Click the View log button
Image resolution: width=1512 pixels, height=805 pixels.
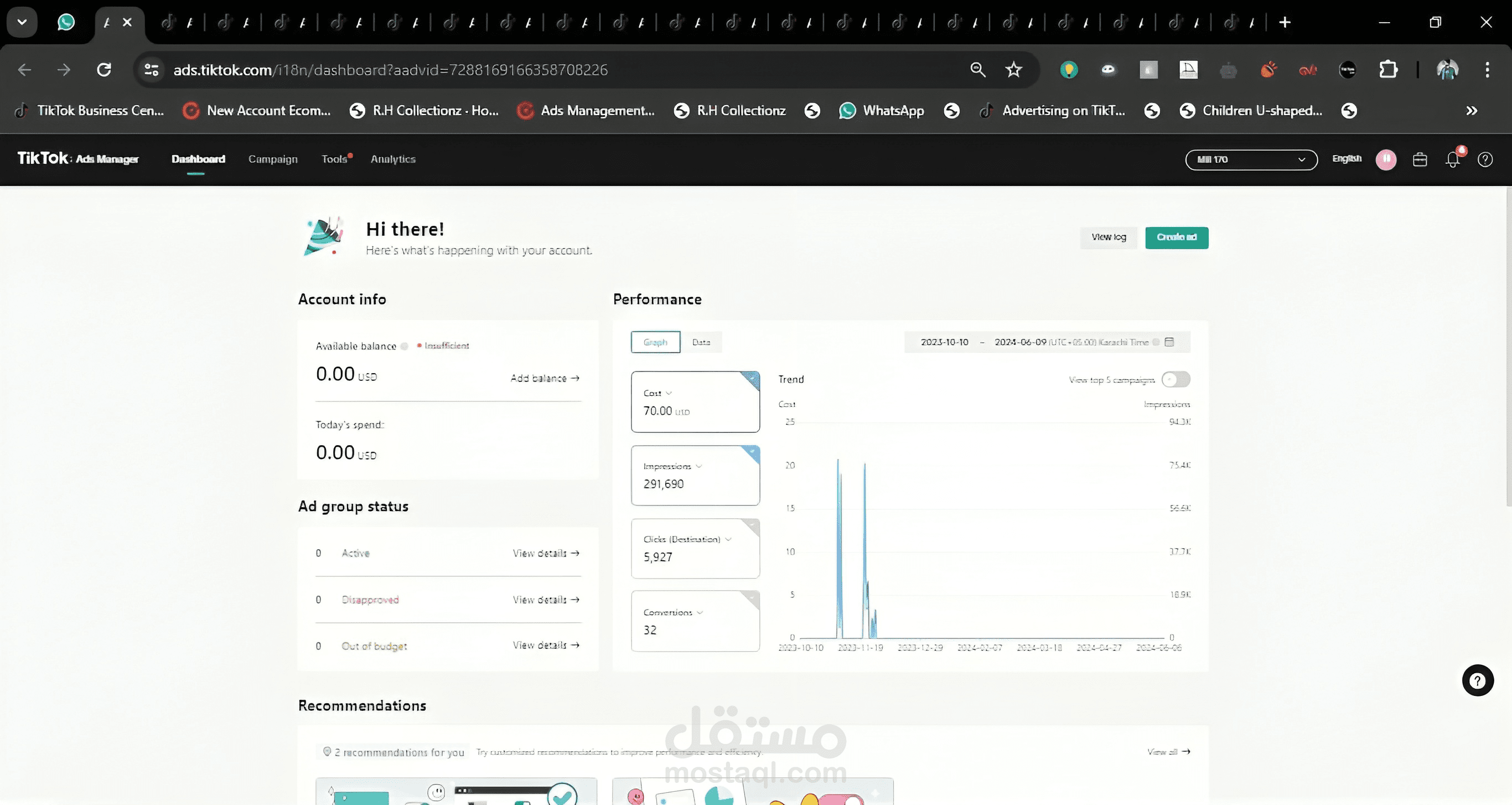click(1108, 237)
